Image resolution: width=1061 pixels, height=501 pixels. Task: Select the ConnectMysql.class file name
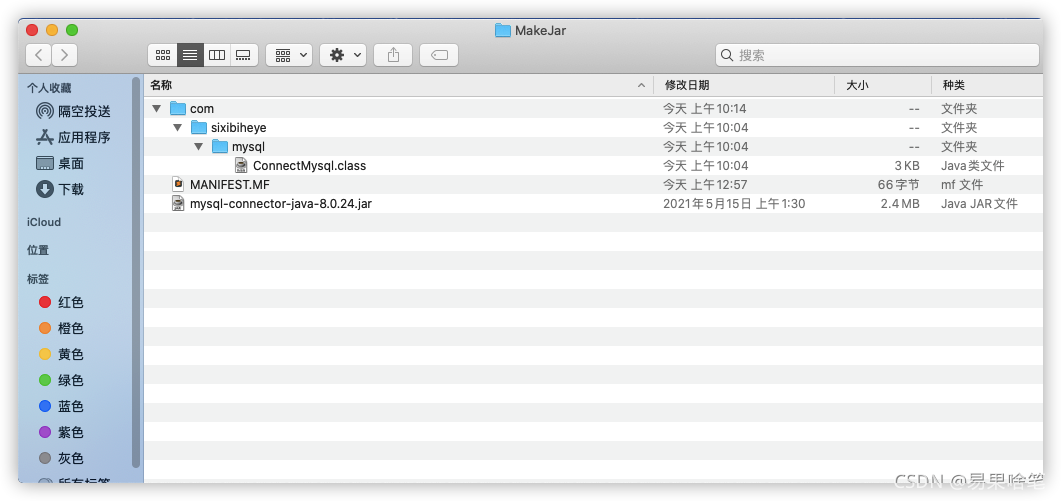click(309, 165)
